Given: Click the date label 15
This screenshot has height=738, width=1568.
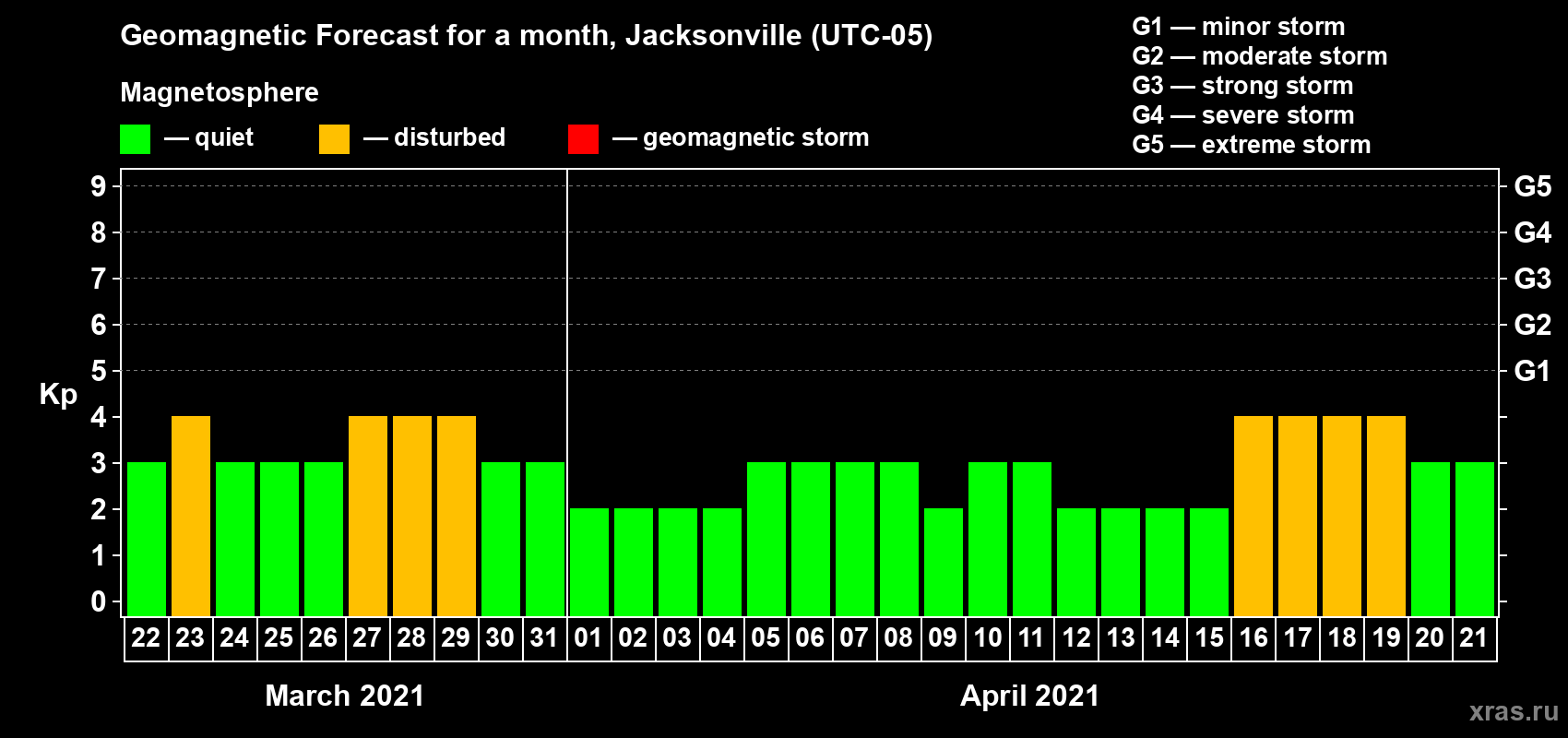Looking at the screenshot, I should (x=1209, y=637).
